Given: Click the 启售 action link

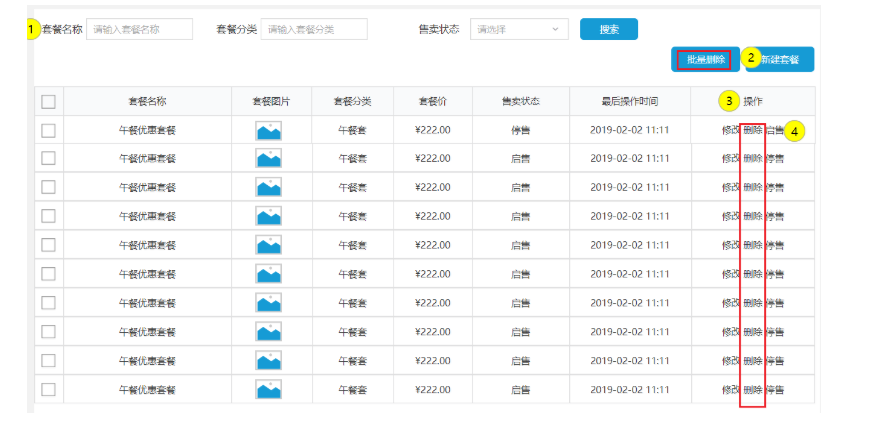Looking at the screenshot, I should [775, 130].
